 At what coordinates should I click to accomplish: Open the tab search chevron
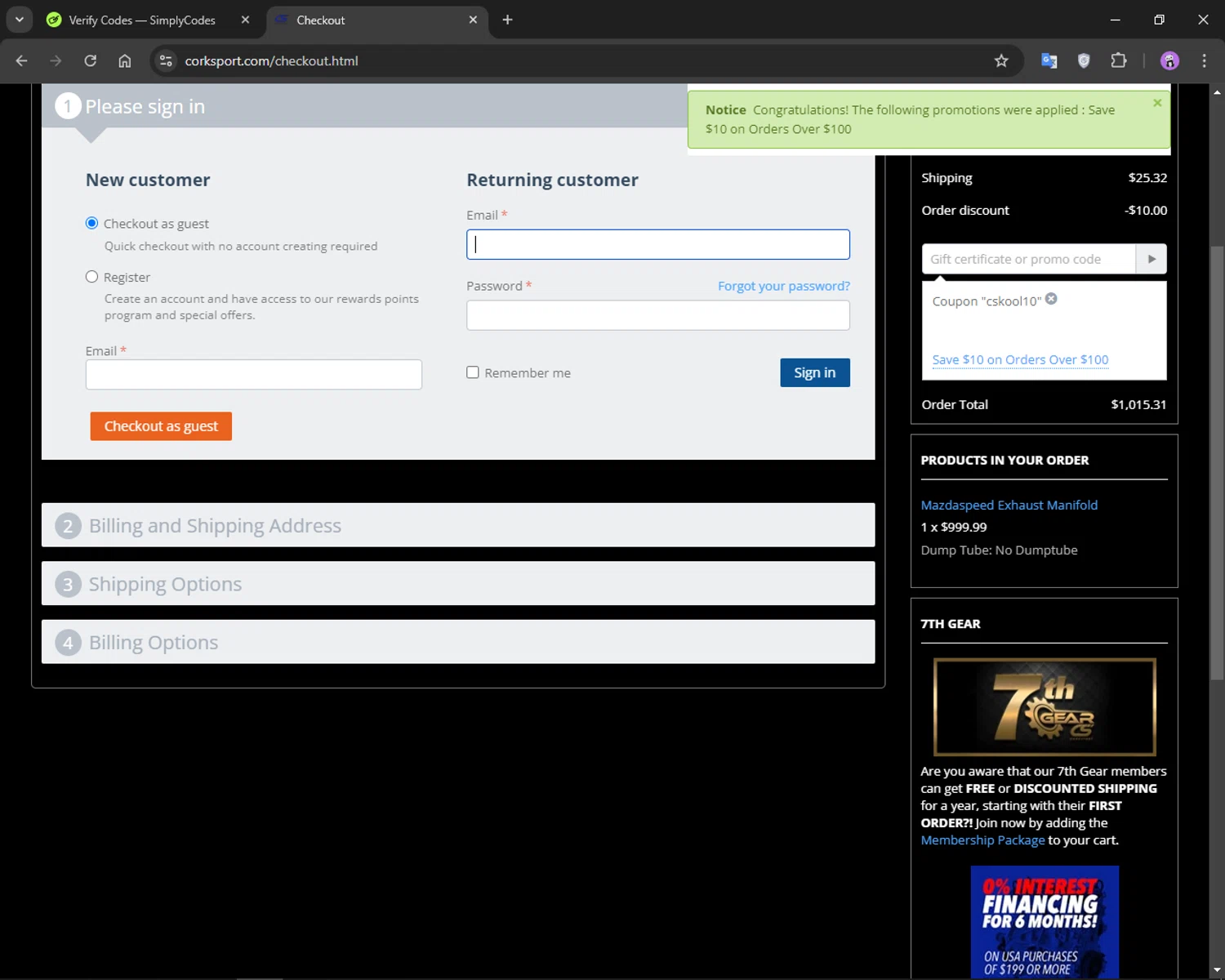19,20
